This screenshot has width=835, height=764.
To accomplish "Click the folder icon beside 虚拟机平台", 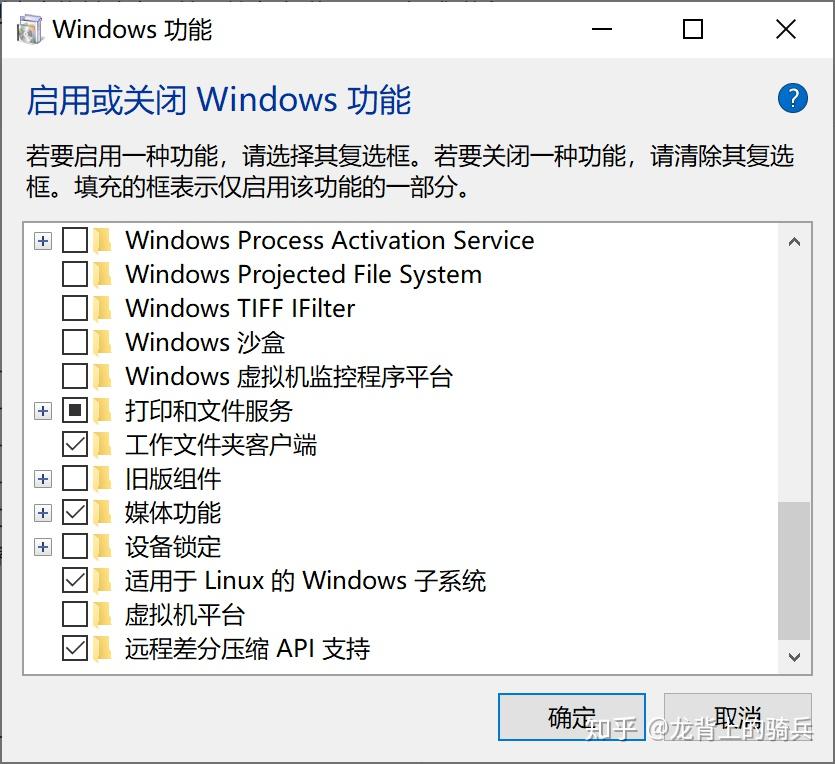I will [x=104, y=614].
